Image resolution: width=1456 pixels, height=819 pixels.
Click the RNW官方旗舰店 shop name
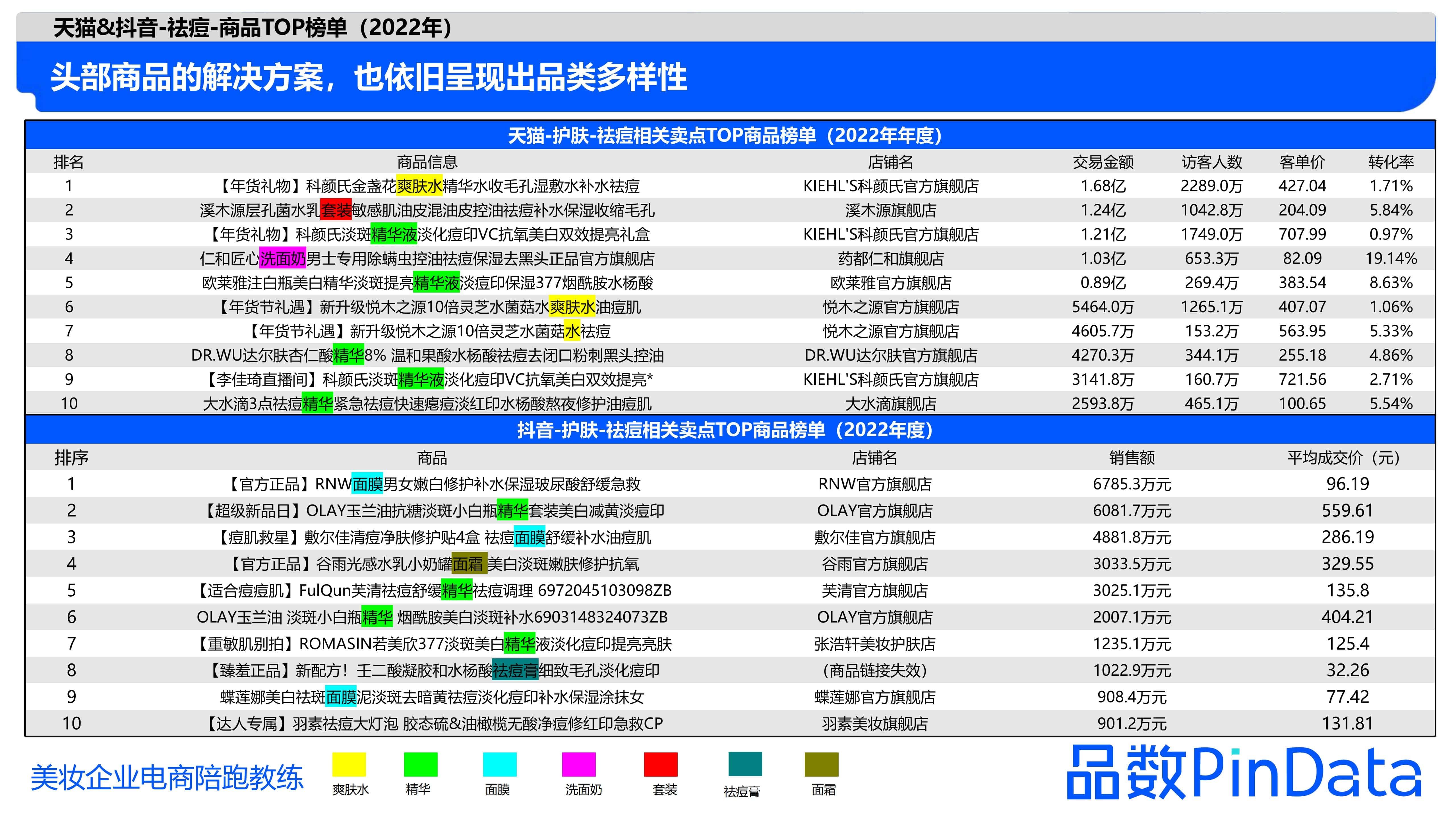[x=875, y=484]
